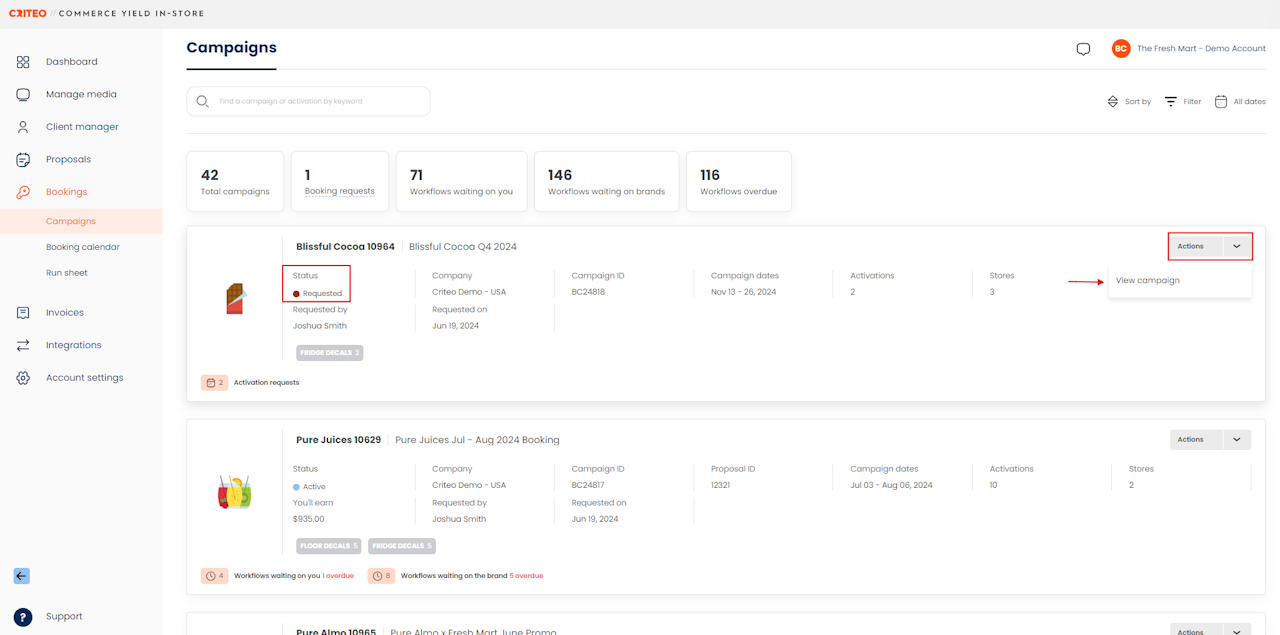Screen dimensions: 1280x635
Task: Click the Booking requests stat link
Action: 339,191
